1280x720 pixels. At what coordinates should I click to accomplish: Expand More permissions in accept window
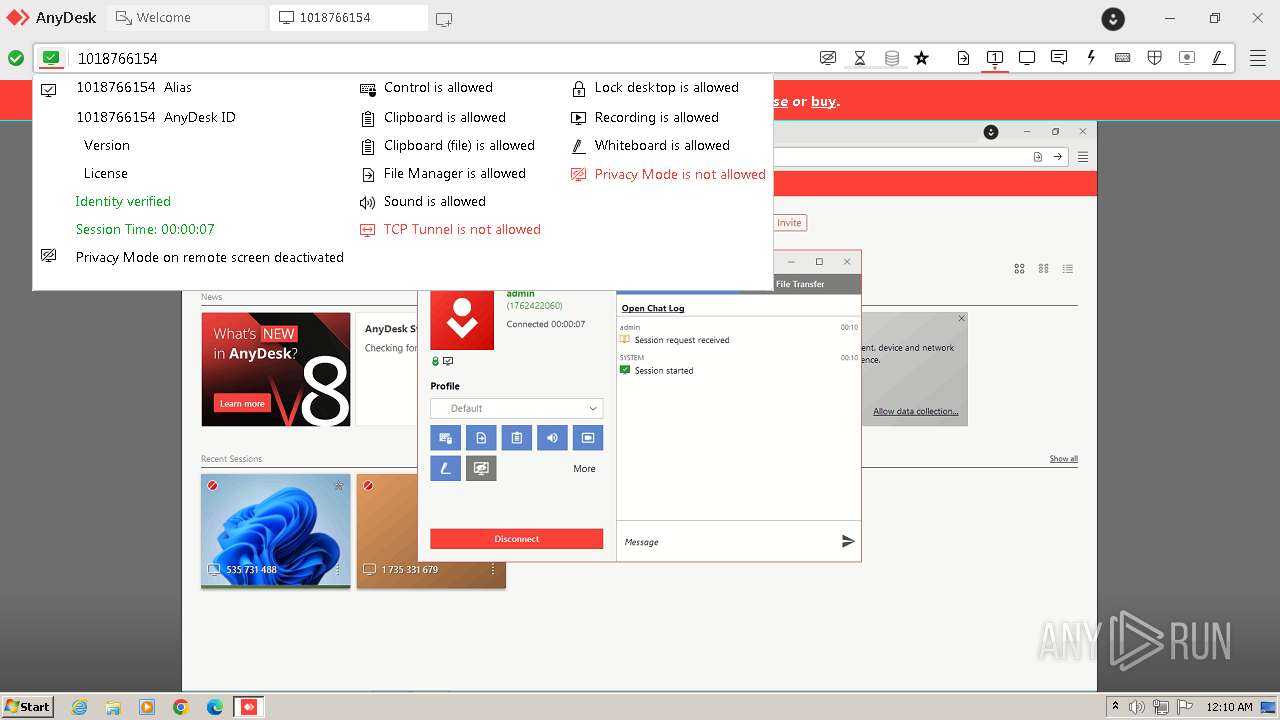tap(584, 468)
